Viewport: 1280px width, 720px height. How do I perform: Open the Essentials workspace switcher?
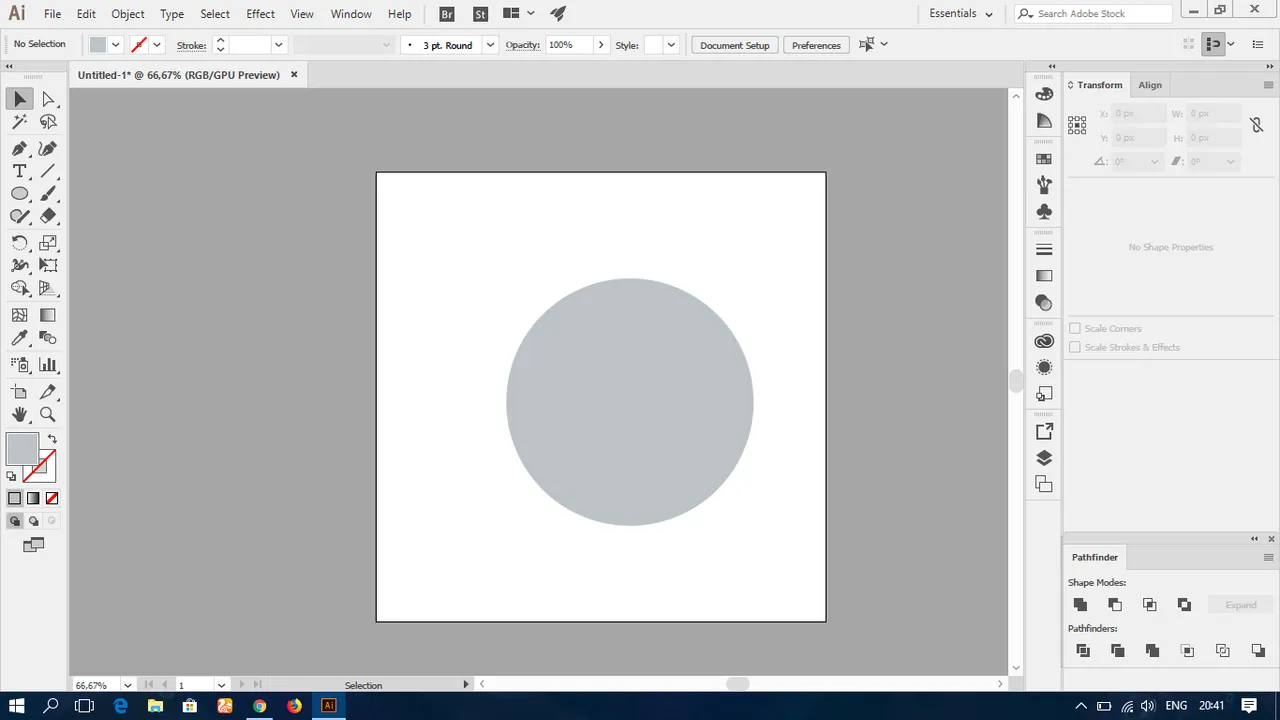[961, 14]
